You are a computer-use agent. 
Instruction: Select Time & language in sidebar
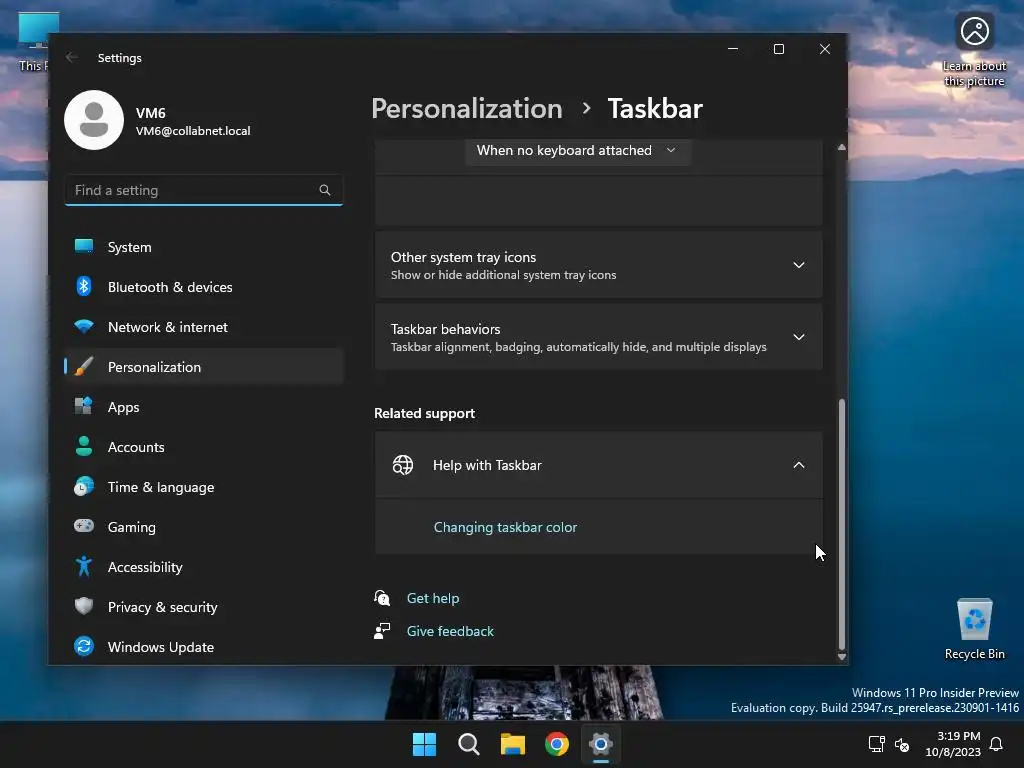(204, 487)
